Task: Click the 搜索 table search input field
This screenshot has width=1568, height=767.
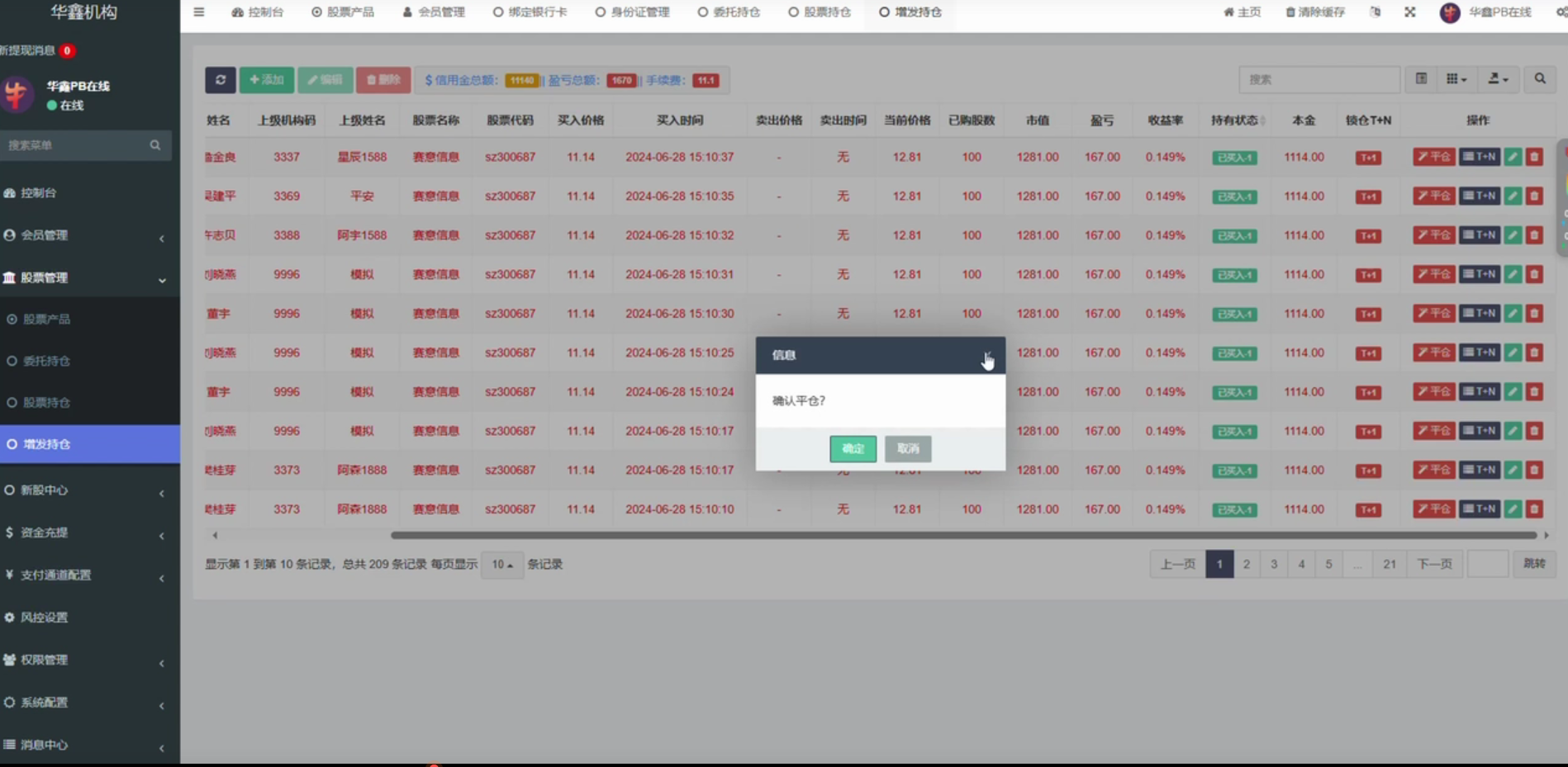Action: [1319, 79]
